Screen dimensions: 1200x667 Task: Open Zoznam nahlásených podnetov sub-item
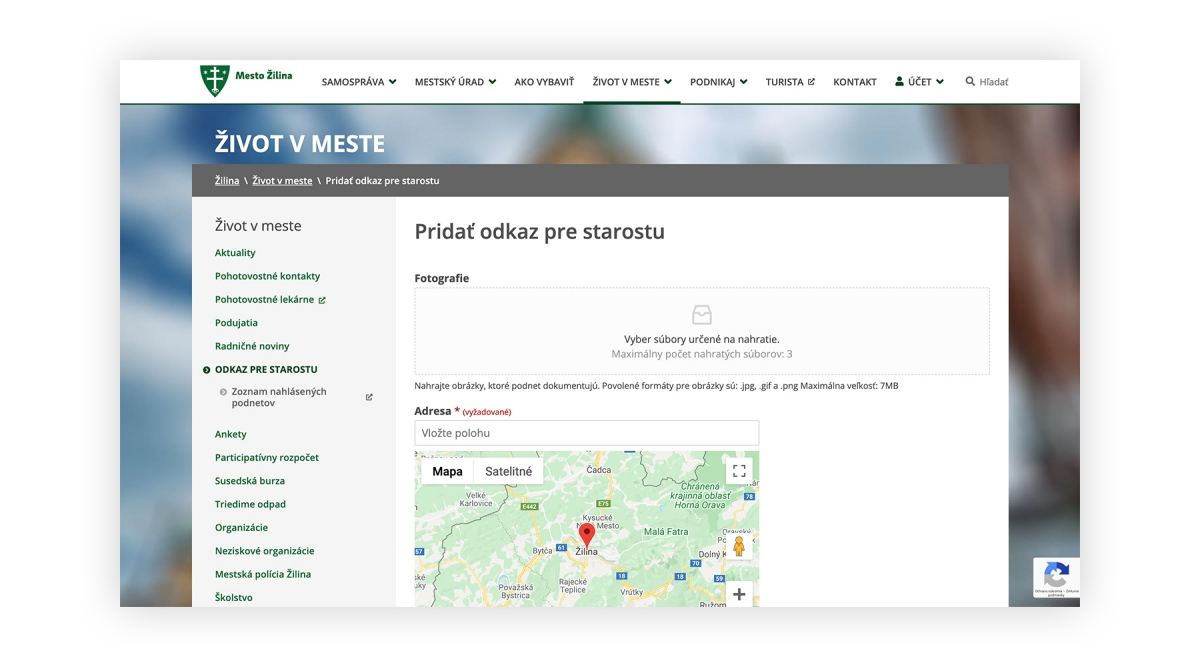[x=279, y=397]
